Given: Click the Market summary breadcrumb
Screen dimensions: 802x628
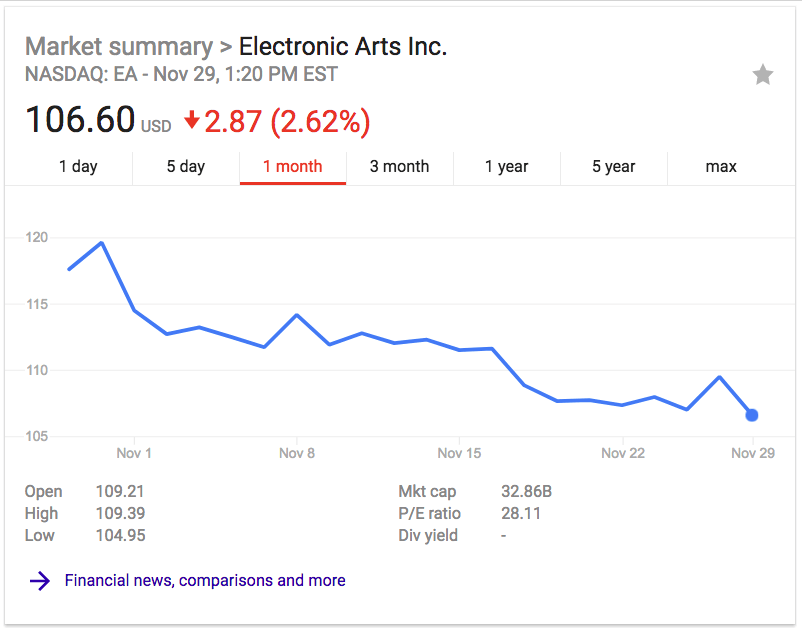Looking at the screenshot, I should tap(119, 47).
